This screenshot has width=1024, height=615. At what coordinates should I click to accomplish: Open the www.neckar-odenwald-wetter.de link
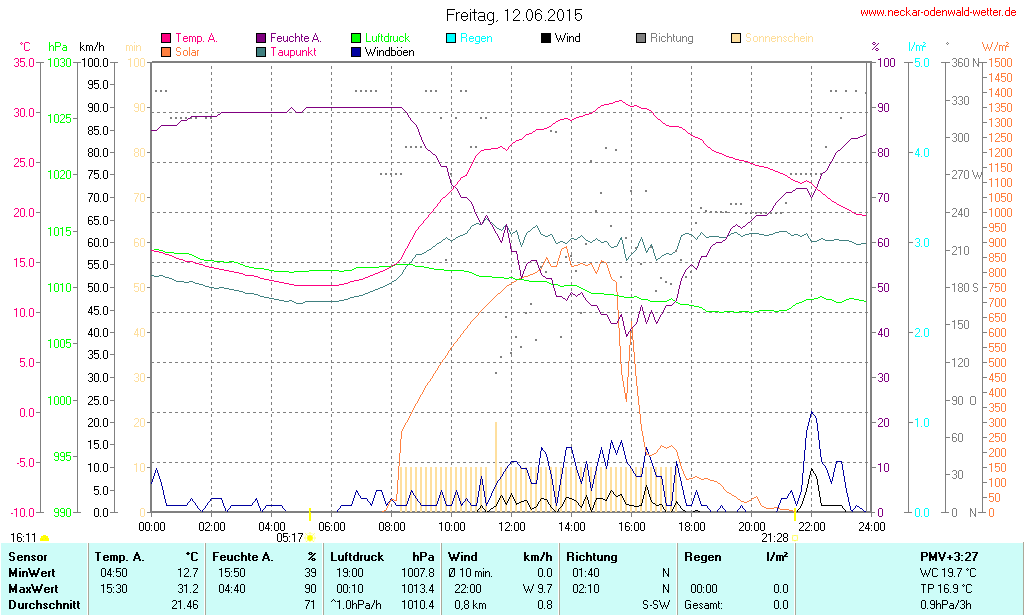[x=938, y=13]
